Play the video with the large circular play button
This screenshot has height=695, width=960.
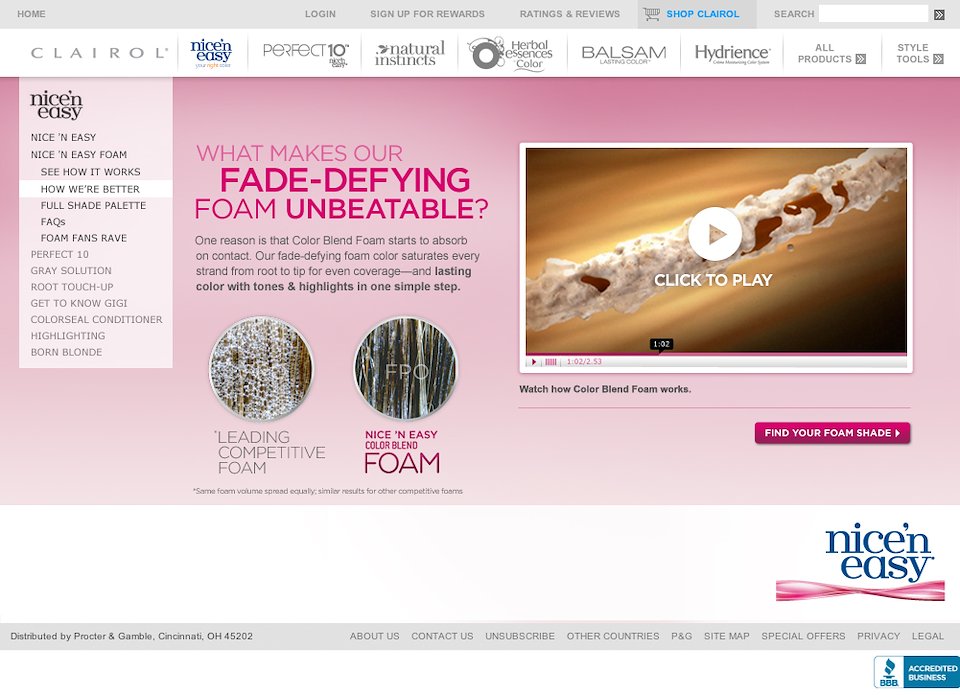pyautogui.click(x=714, y=233)
